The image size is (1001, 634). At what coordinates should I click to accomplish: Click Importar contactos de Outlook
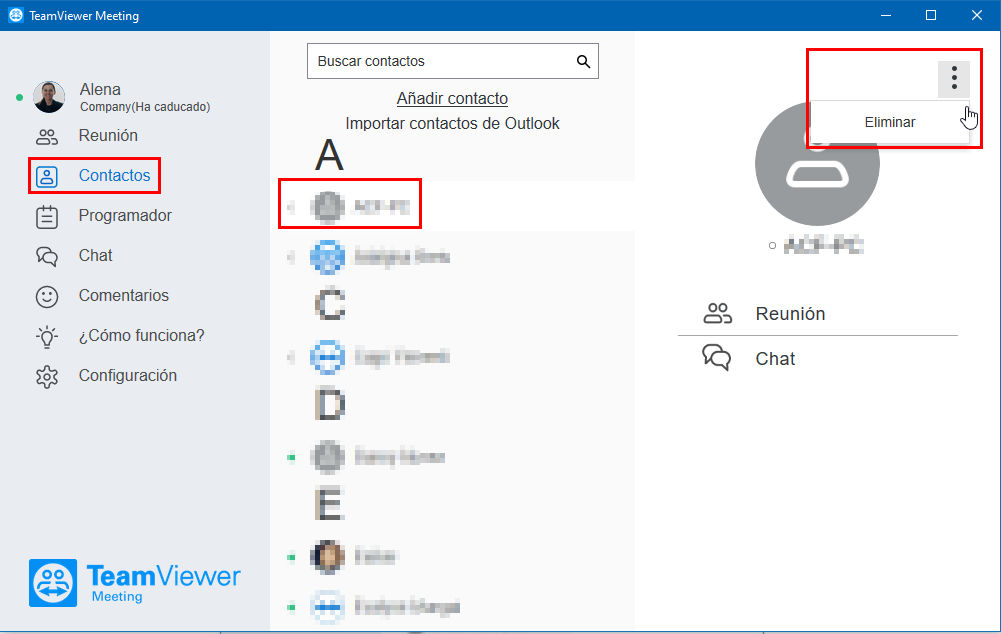pos(452,123)
